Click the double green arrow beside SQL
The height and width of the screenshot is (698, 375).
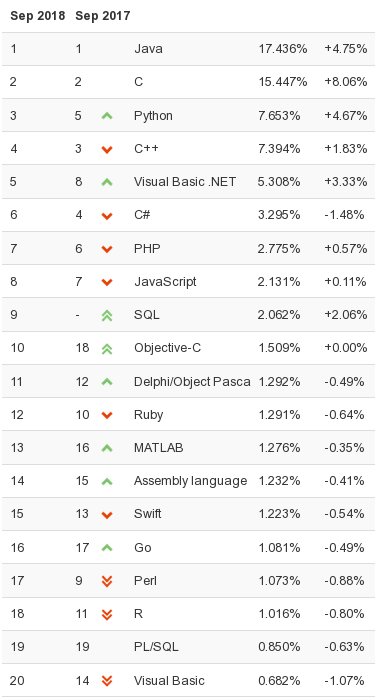coord(107,316)
